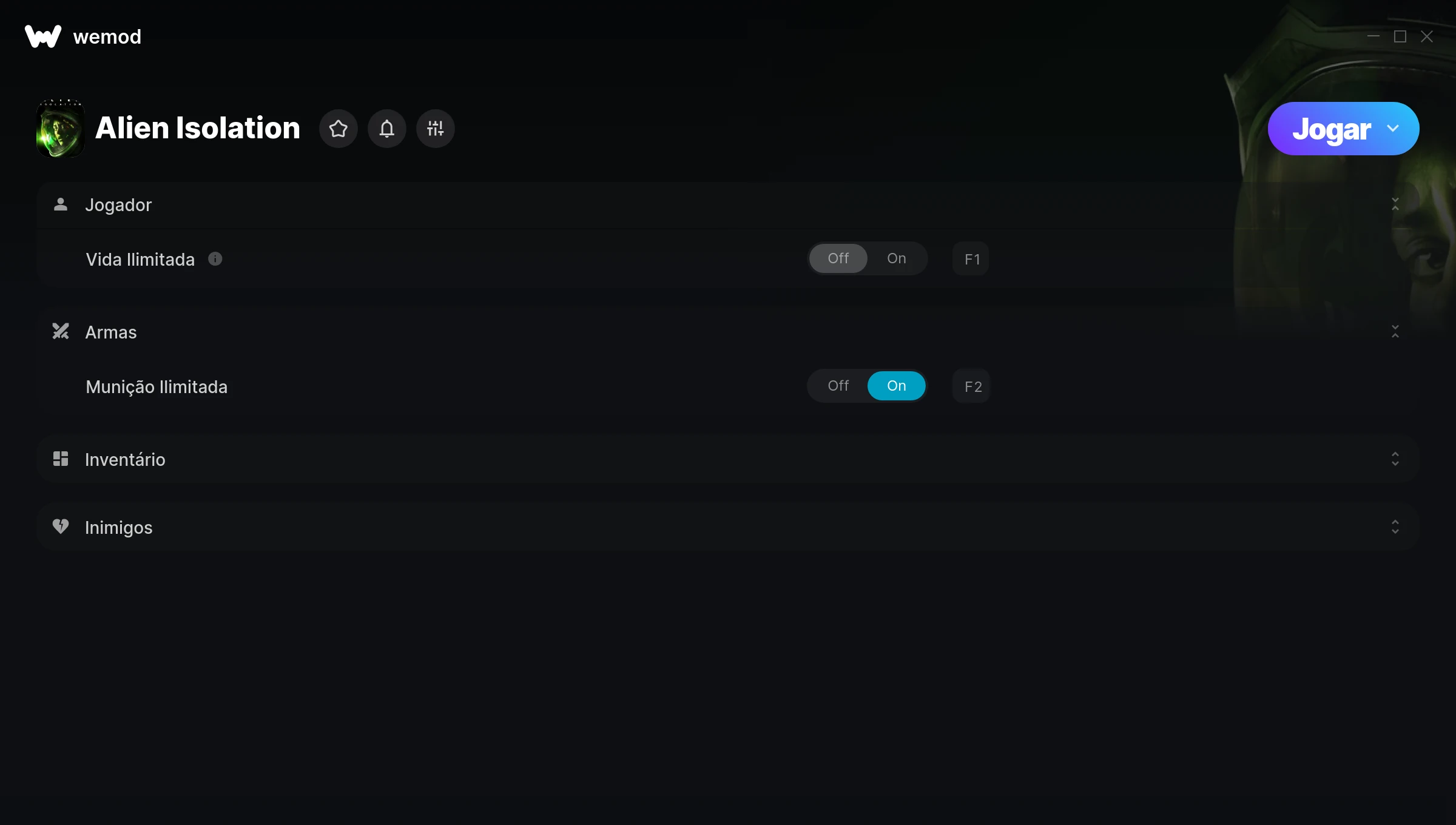Add Alien Isolation to favorites with star icon
The height and width of the screenshot is (825, 1456).
pos(339,129)
